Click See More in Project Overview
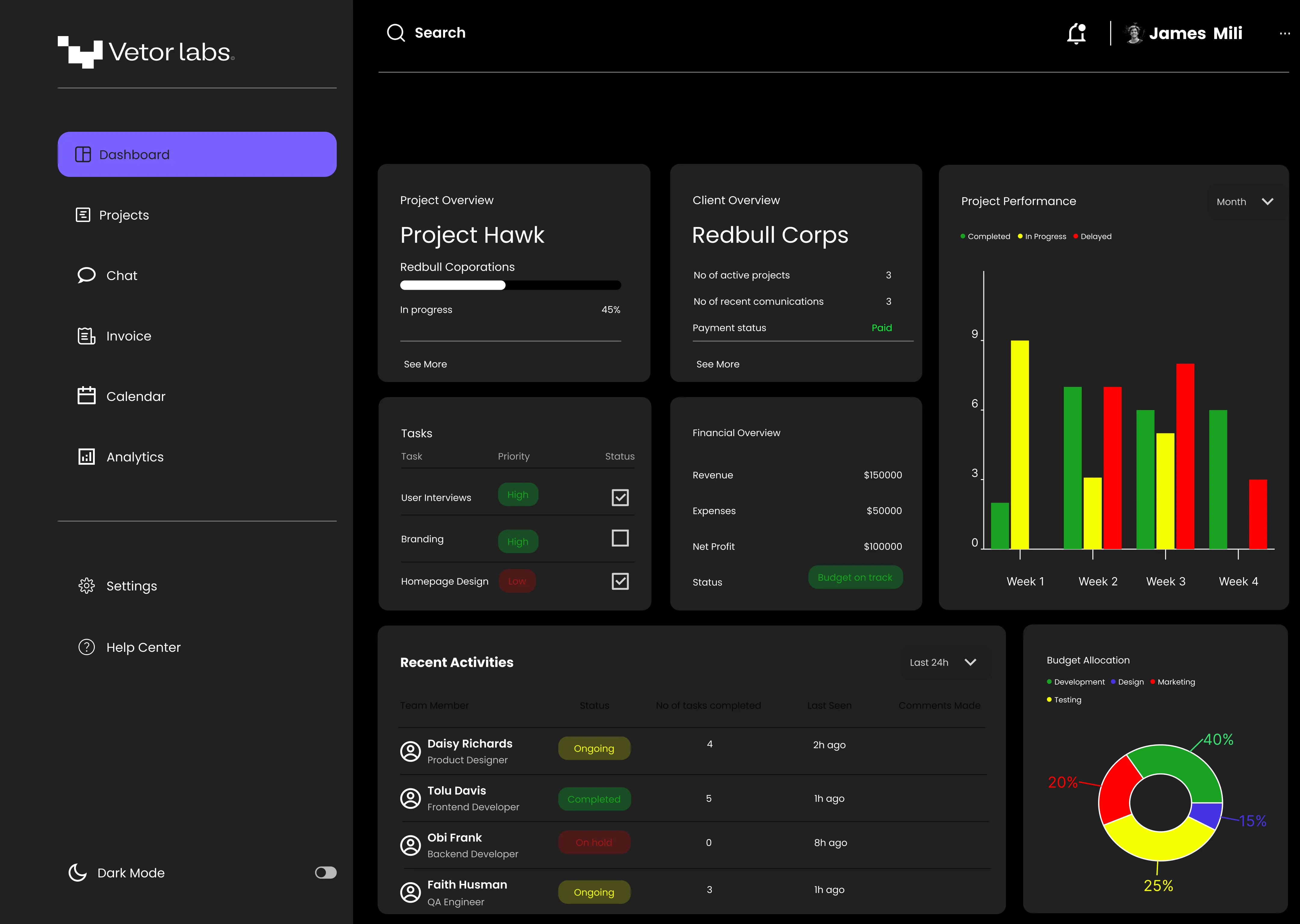The image size is (1300, 924). (425, 364)
